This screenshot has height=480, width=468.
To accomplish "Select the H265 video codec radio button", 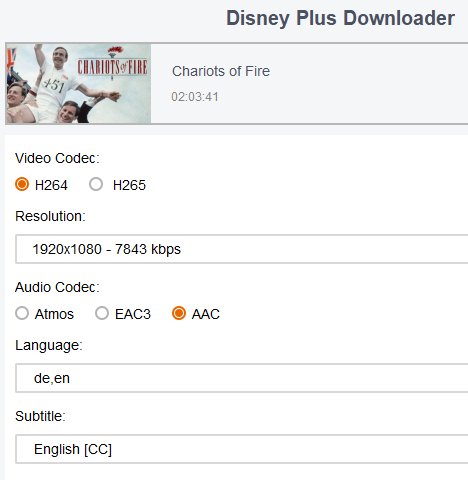I will (96, 184).
